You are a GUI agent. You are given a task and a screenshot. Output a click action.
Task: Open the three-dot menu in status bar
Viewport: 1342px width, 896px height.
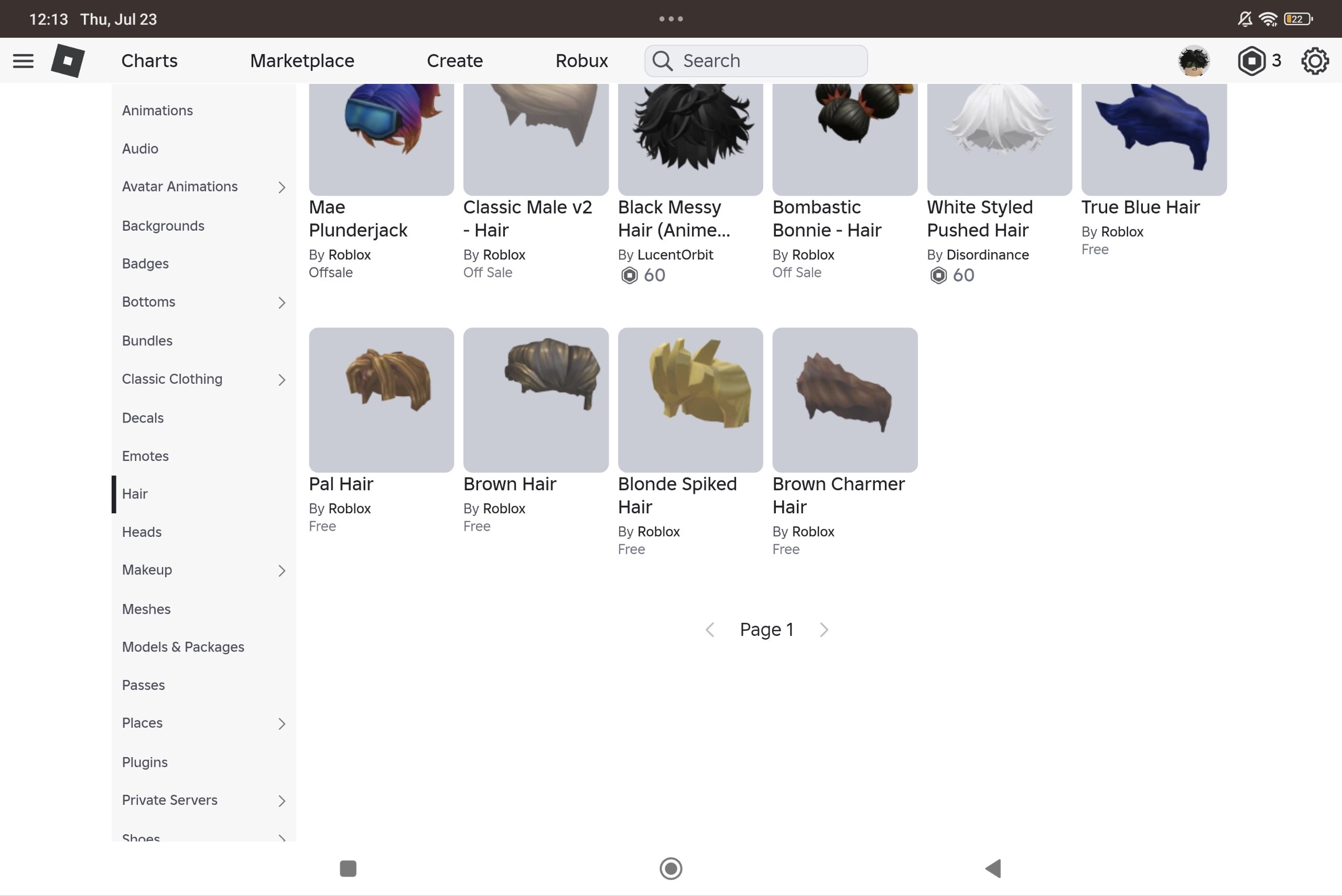670,19
